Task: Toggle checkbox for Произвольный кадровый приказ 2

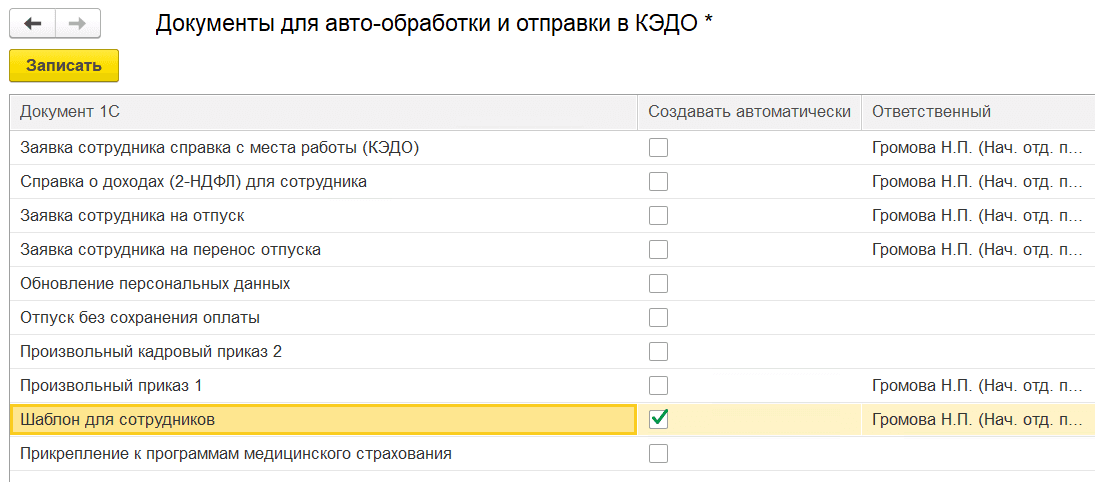Action: click(x=659, y=351)
